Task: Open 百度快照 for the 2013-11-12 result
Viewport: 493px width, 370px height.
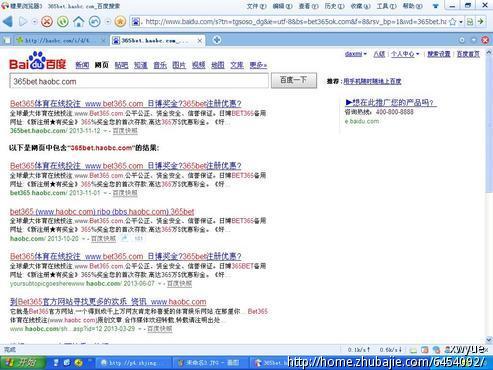Action: click(x=125, y=131)
